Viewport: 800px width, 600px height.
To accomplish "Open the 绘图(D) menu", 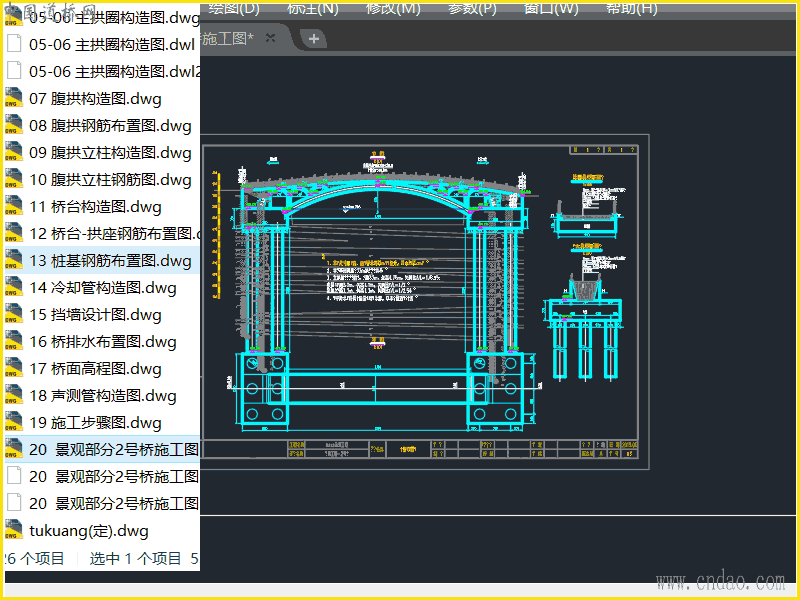I will (234, 9).
